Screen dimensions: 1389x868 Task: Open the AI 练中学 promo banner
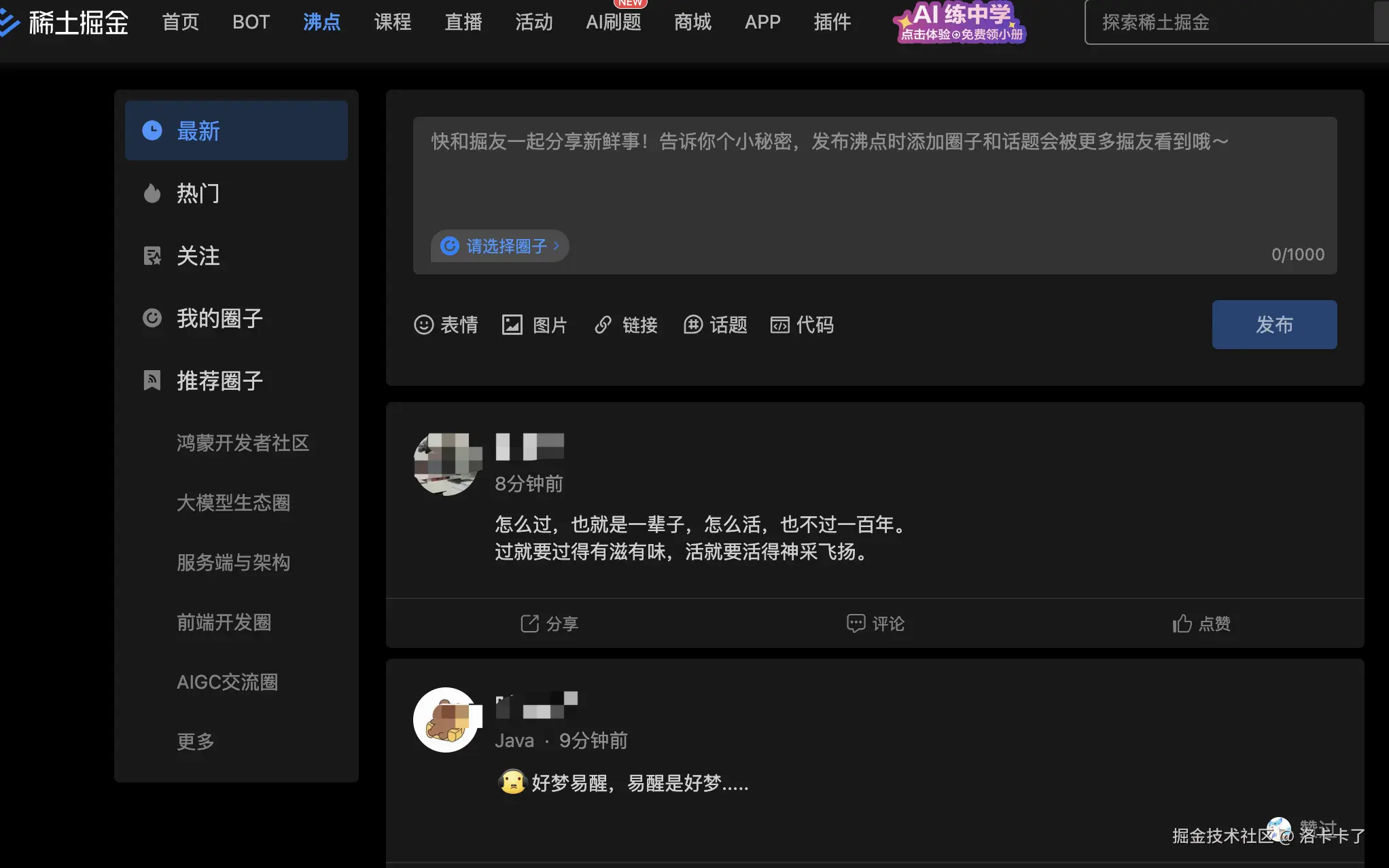pos(961,22)
